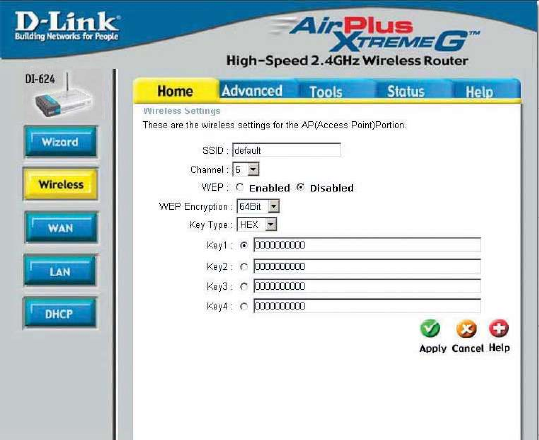
Task: Click the red Help plus icon
Action: 498,328
